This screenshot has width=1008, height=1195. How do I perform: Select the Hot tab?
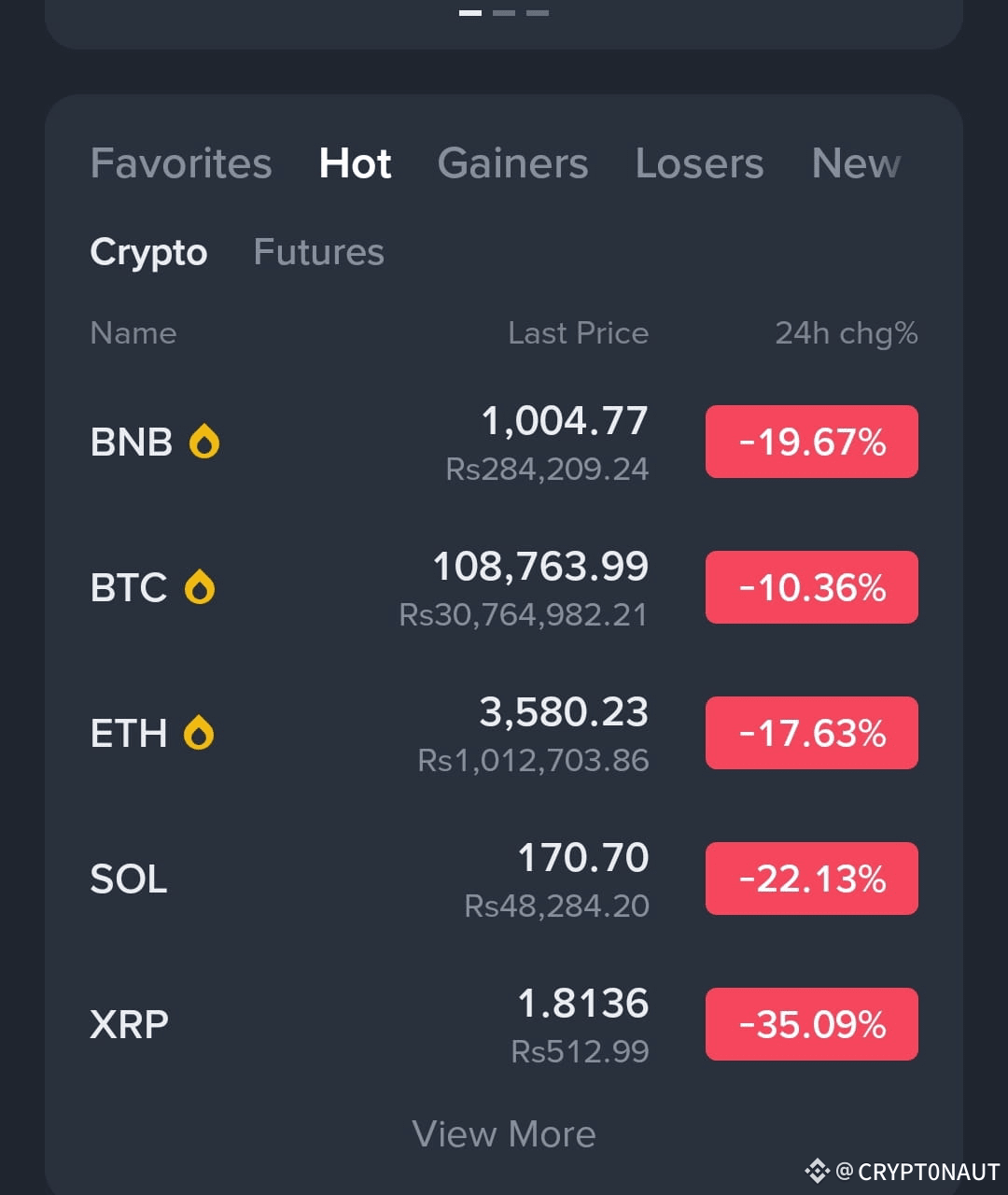pos(355,163)
